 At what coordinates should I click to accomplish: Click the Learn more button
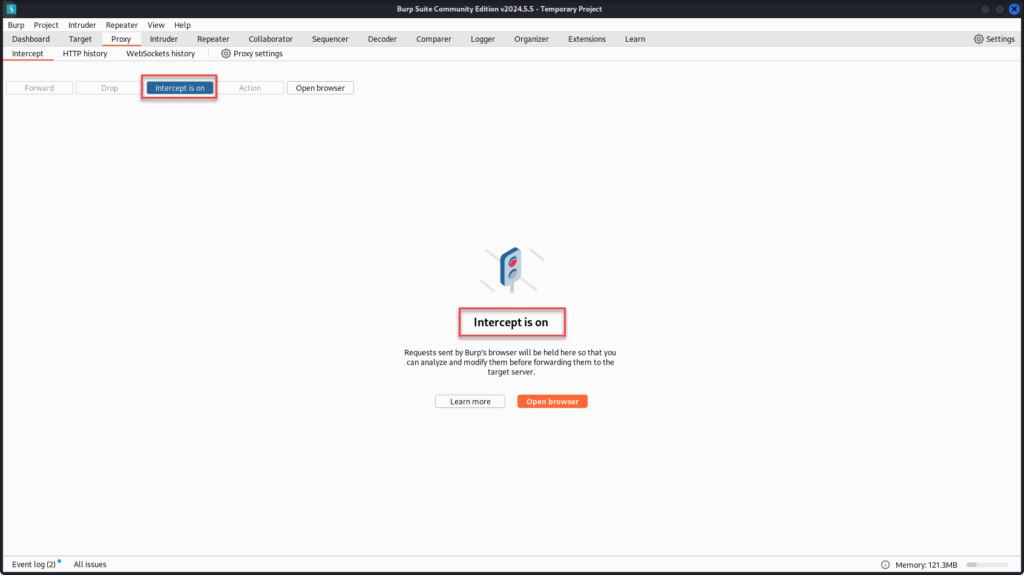click(x=470, y=401)
